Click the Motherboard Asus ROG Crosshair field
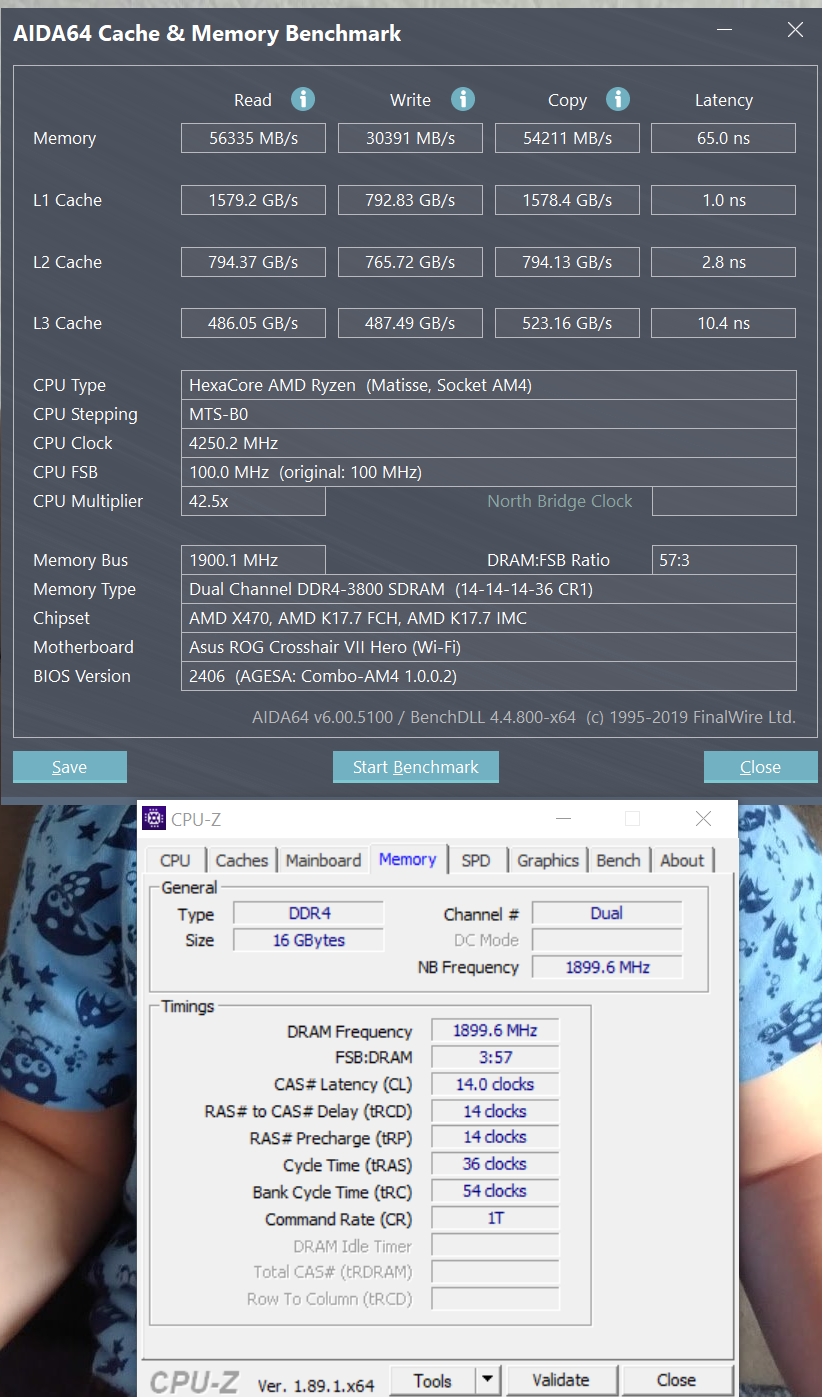 point(489,647)
